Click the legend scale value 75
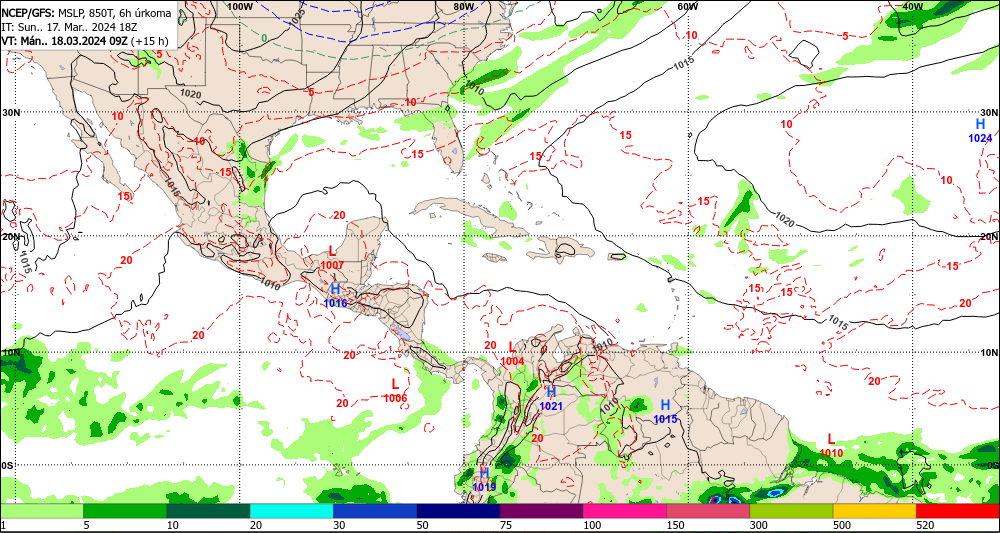The width and height of the screenshot is (1000, 533). point(506,525)
